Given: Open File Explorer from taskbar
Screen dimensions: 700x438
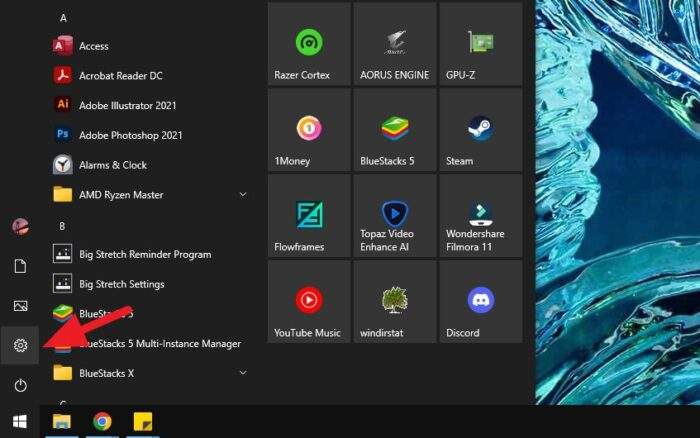Looking at the screenshot, I should (x=62, y=421).
